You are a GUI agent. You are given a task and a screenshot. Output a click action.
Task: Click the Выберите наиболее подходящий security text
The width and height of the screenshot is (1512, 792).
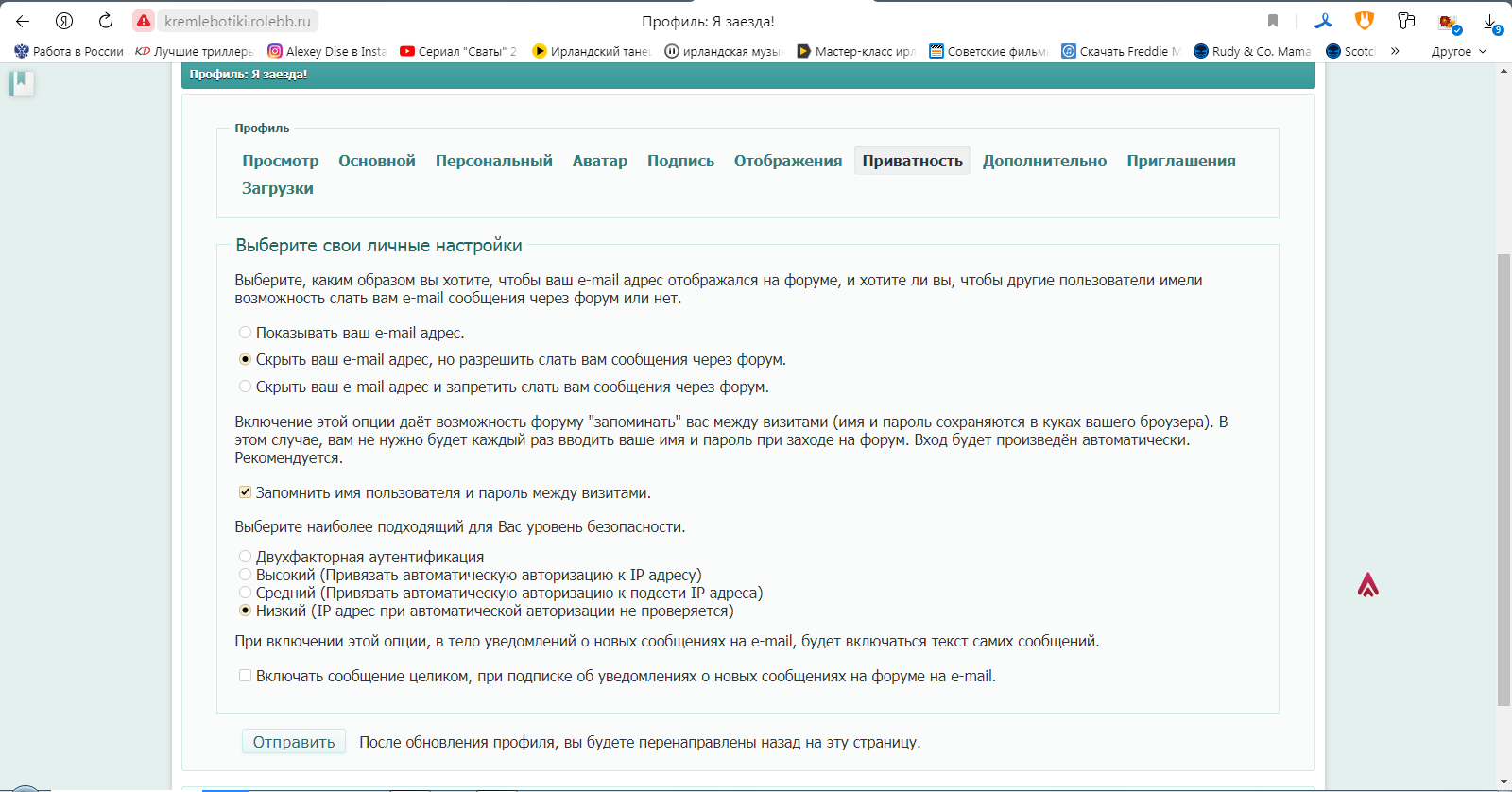pos(459,526)
